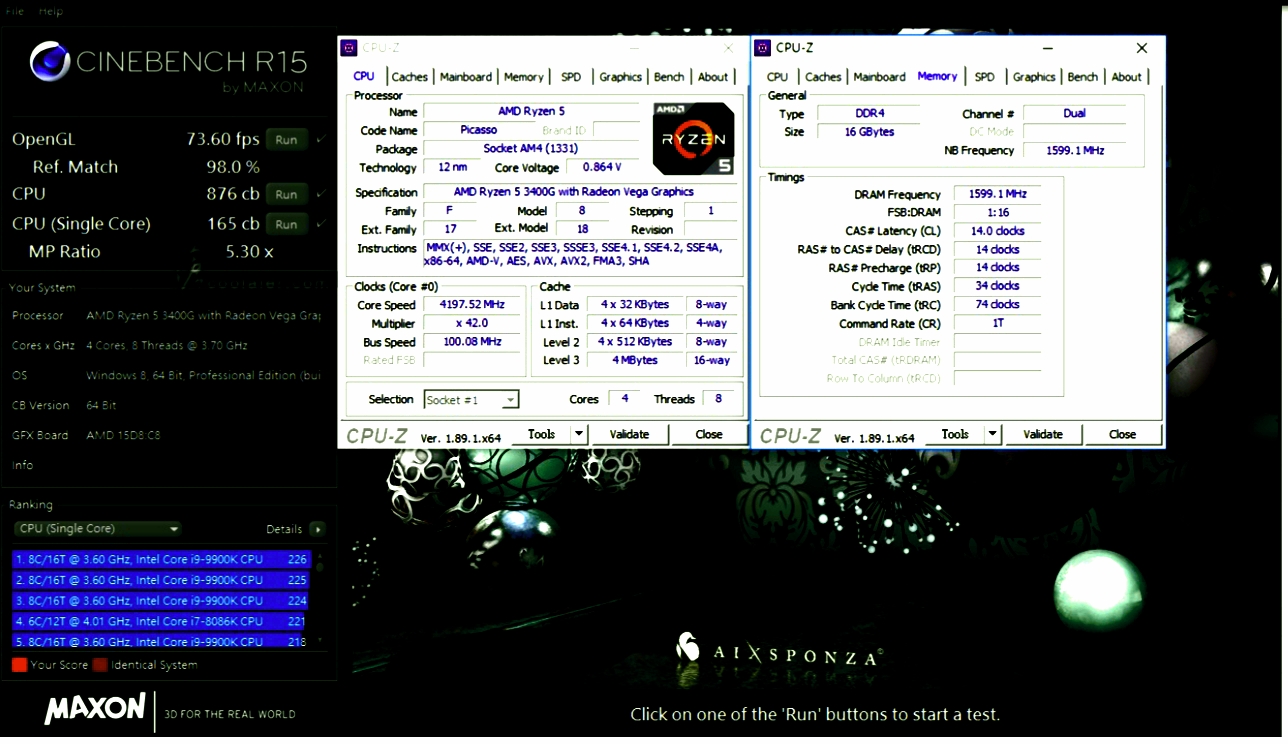Click the MAXON logo at bottom left
1288x744 pixels.
point(95,709)
